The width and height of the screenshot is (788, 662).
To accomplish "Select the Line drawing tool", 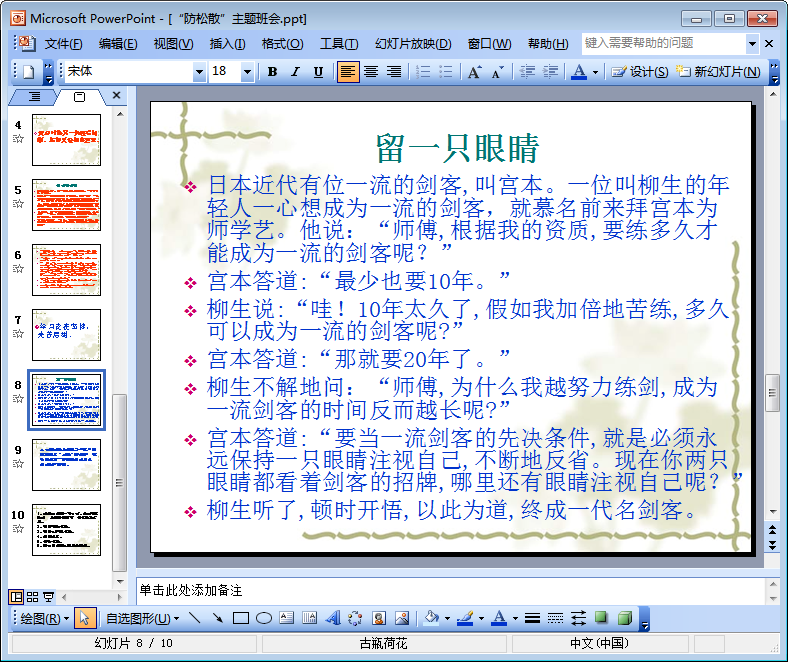I will tap(194, 619).
